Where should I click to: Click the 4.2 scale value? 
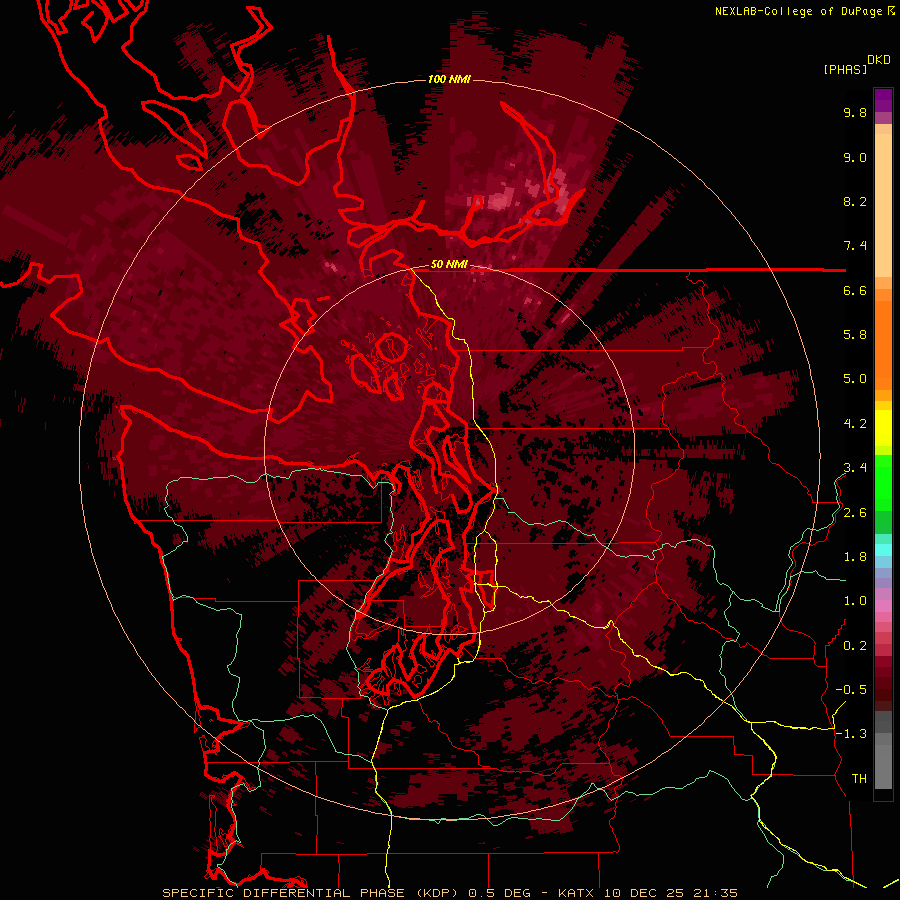point(855,424)
